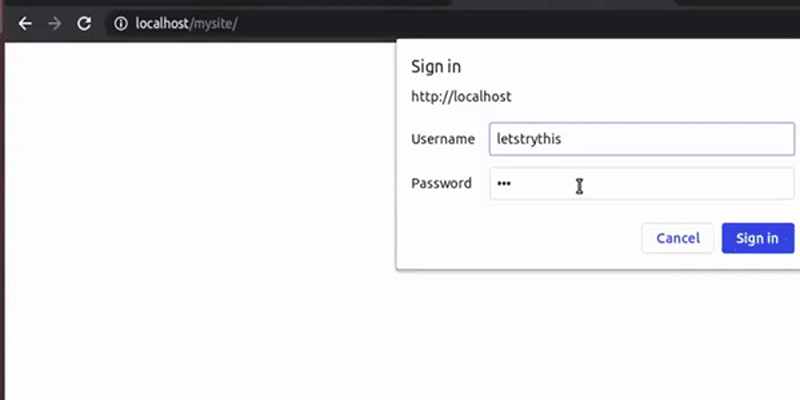Click blank page area left of dialog

pyautogui.click(x=200, y=200)
